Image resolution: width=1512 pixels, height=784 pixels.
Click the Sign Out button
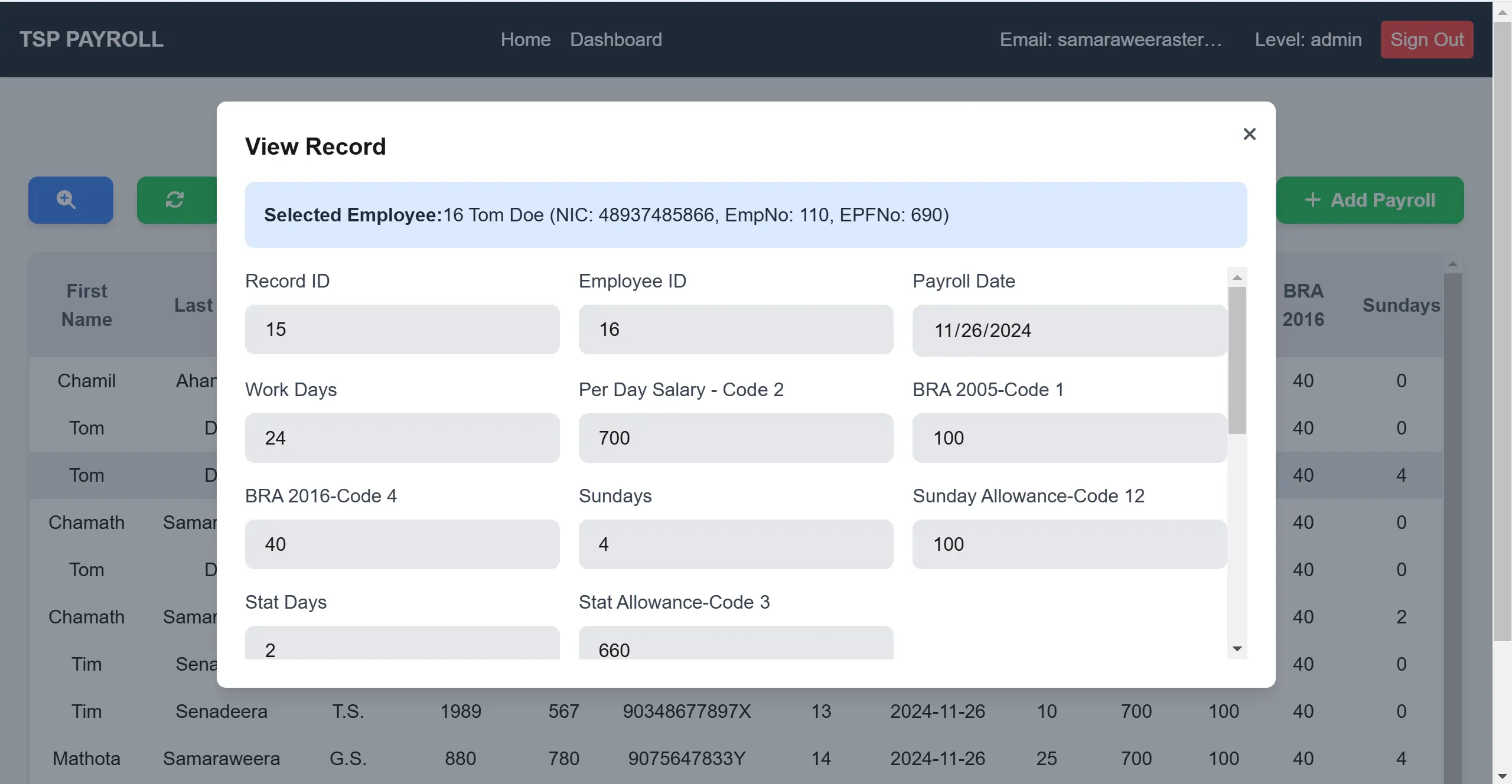pos(1426,39)
